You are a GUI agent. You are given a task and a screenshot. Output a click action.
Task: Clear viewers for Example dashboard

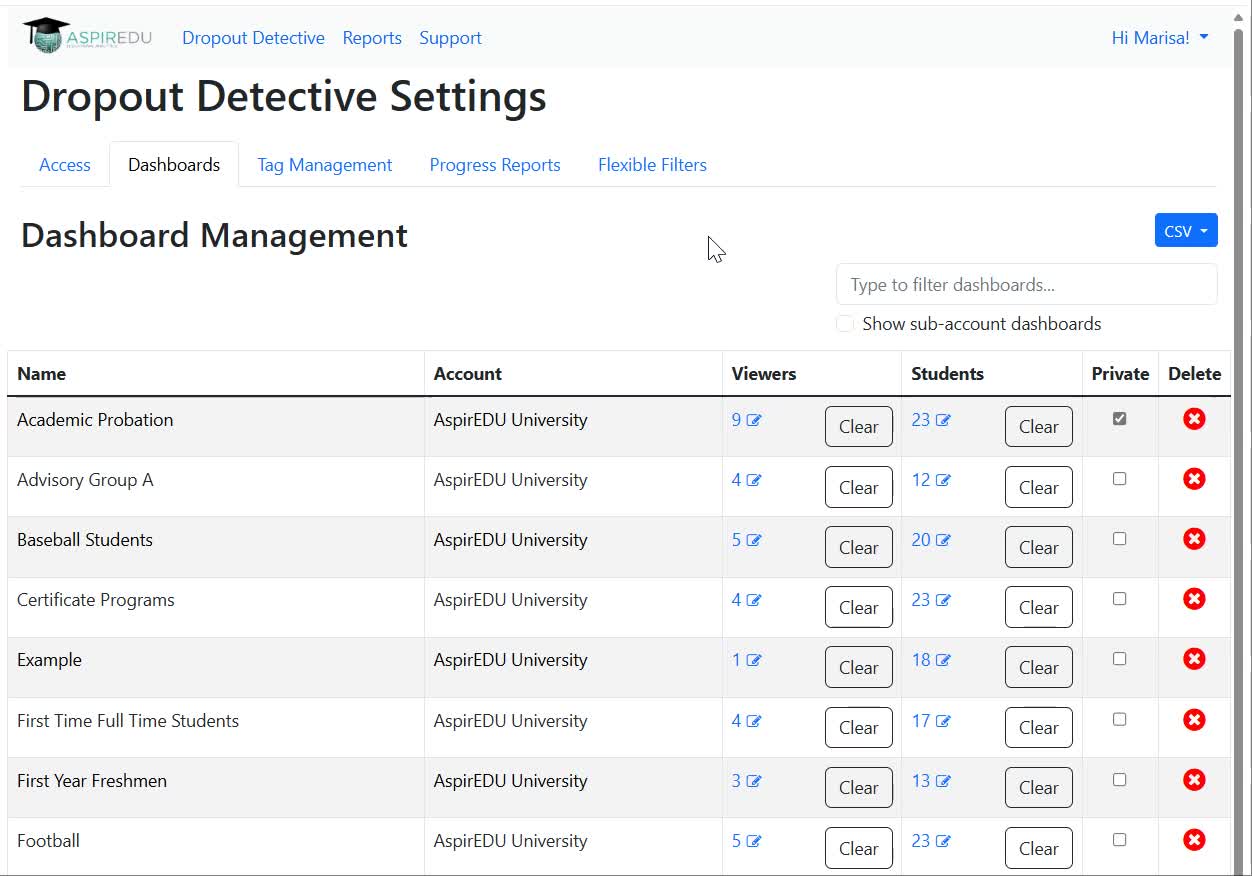pos(859,667)
